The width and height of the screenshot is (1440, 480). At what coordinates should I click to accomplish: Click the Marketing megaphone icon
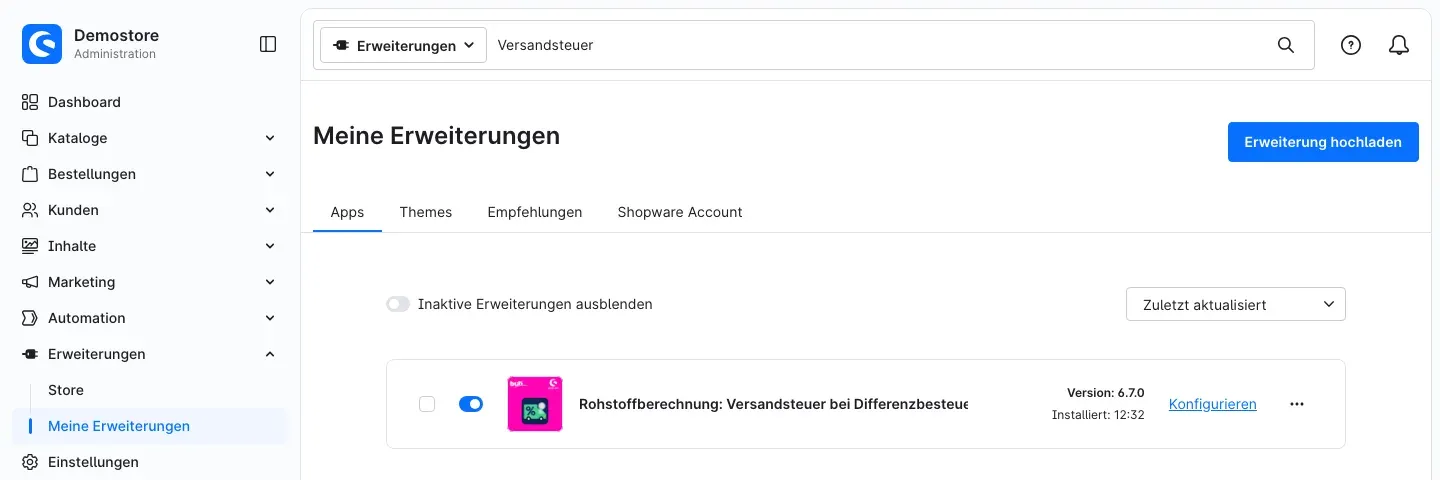[x=30, y=282]
